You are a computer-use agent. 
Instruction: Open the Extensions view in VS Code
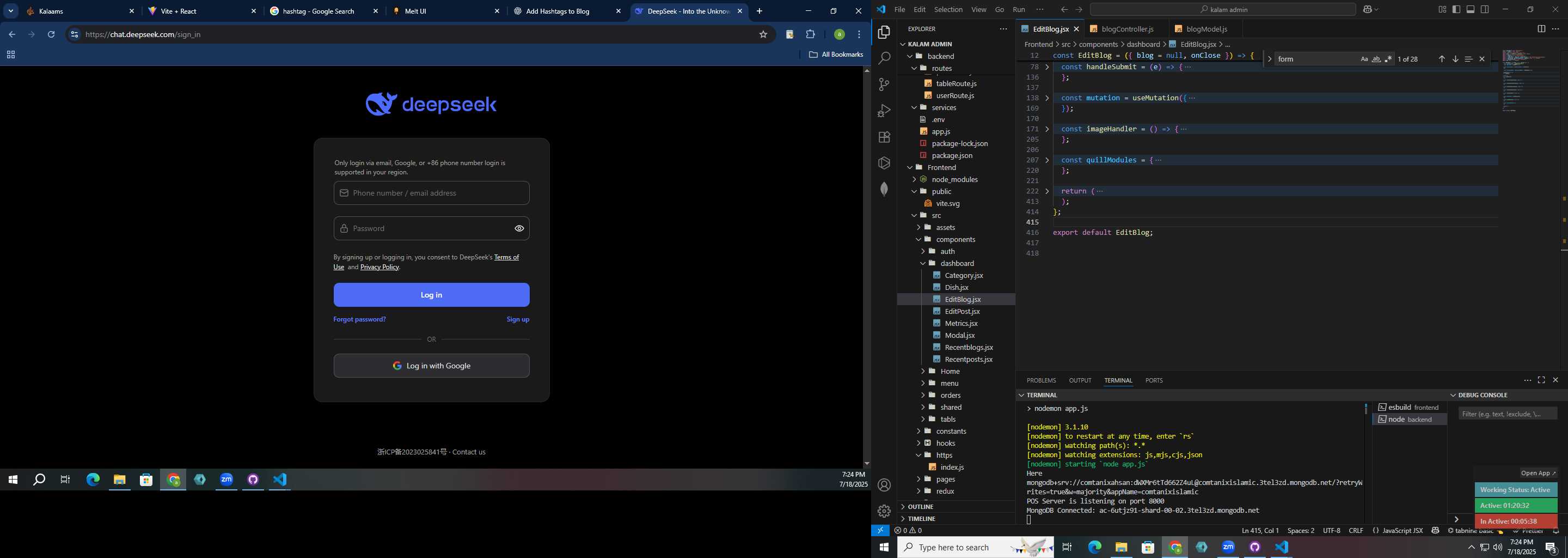point(884,137)
